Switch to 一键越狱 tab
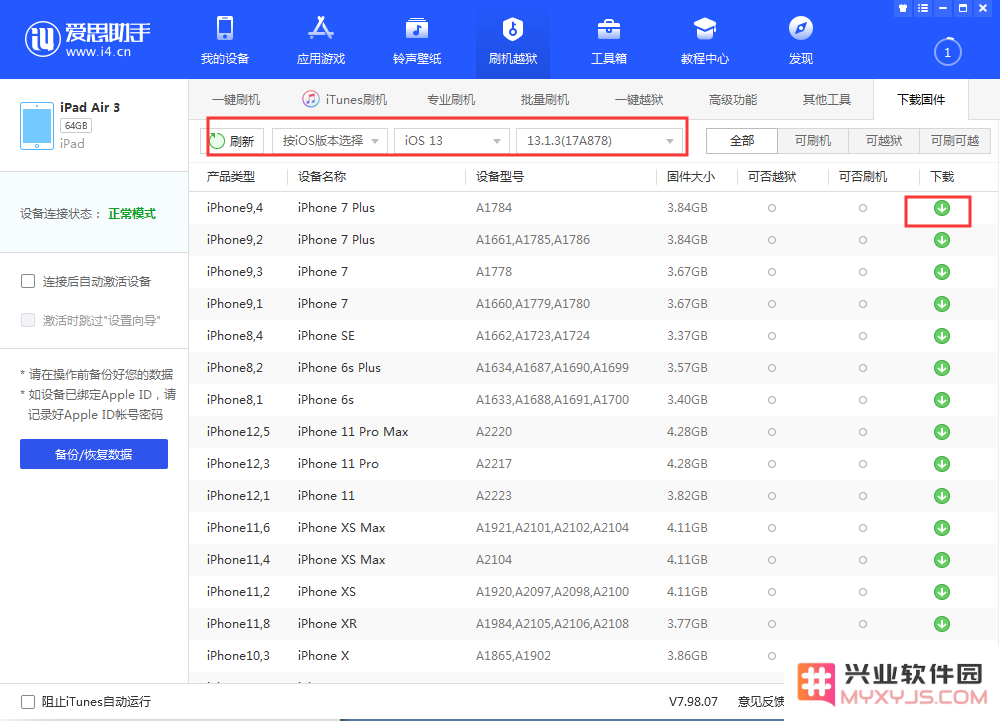 point(639,99)
